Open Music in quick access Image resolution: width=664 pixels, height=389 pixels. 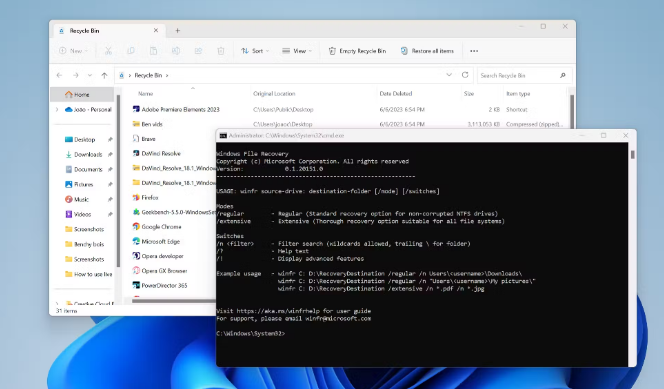(x=81, y=199)
